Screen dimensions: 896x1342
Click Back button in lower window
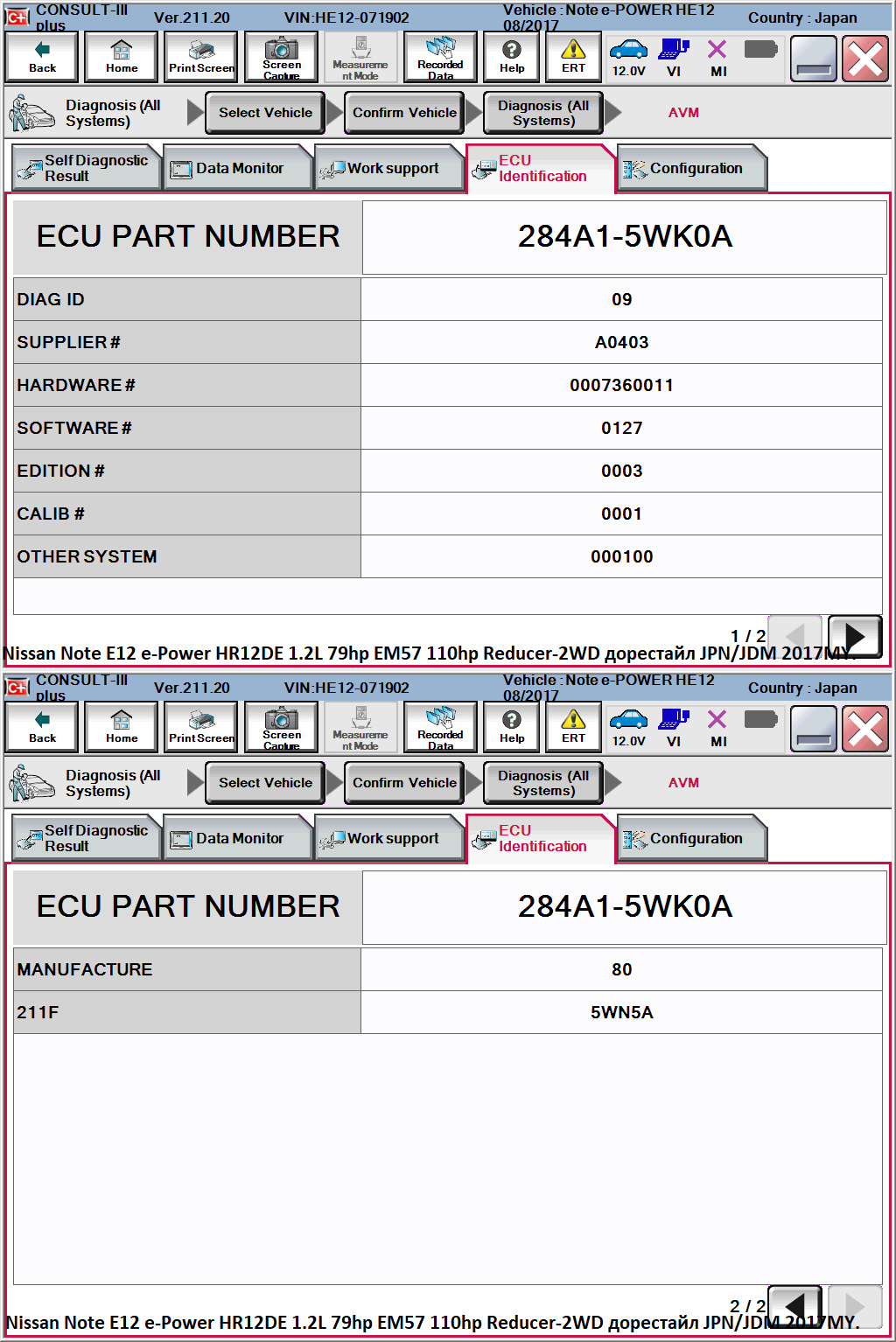pyautogui.click(x=42, y=727)
